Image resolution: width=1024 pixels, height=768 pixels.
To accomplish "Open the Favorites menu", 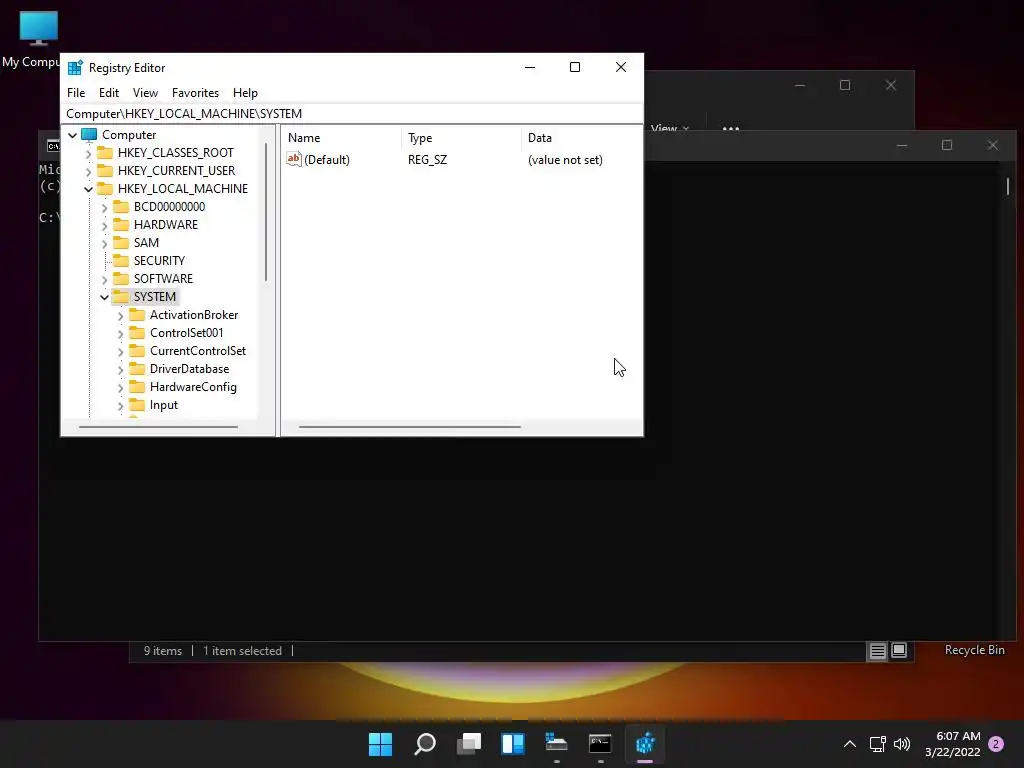I will pyautogui.click(x=195, y=93).
